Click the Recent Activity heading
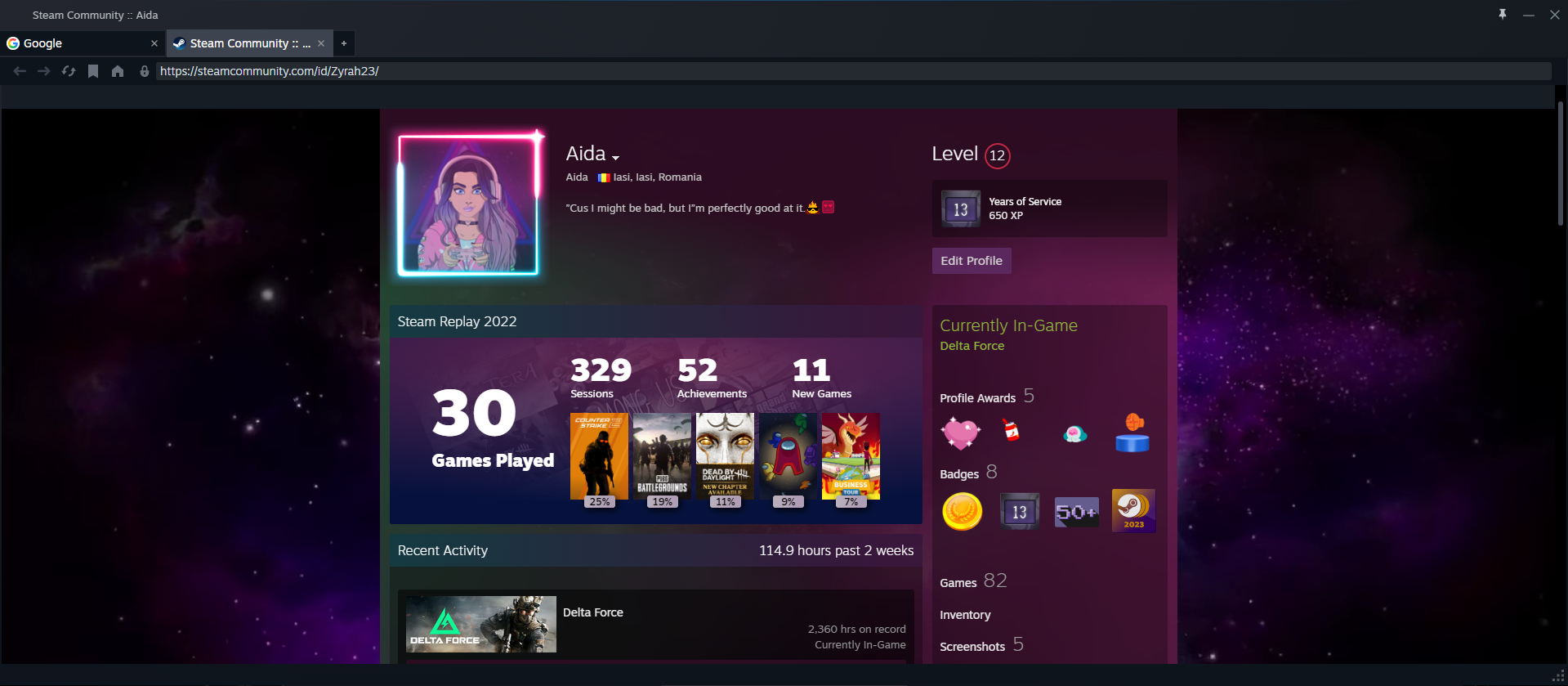The image size is (1568, 686). (x=443, y=550)
